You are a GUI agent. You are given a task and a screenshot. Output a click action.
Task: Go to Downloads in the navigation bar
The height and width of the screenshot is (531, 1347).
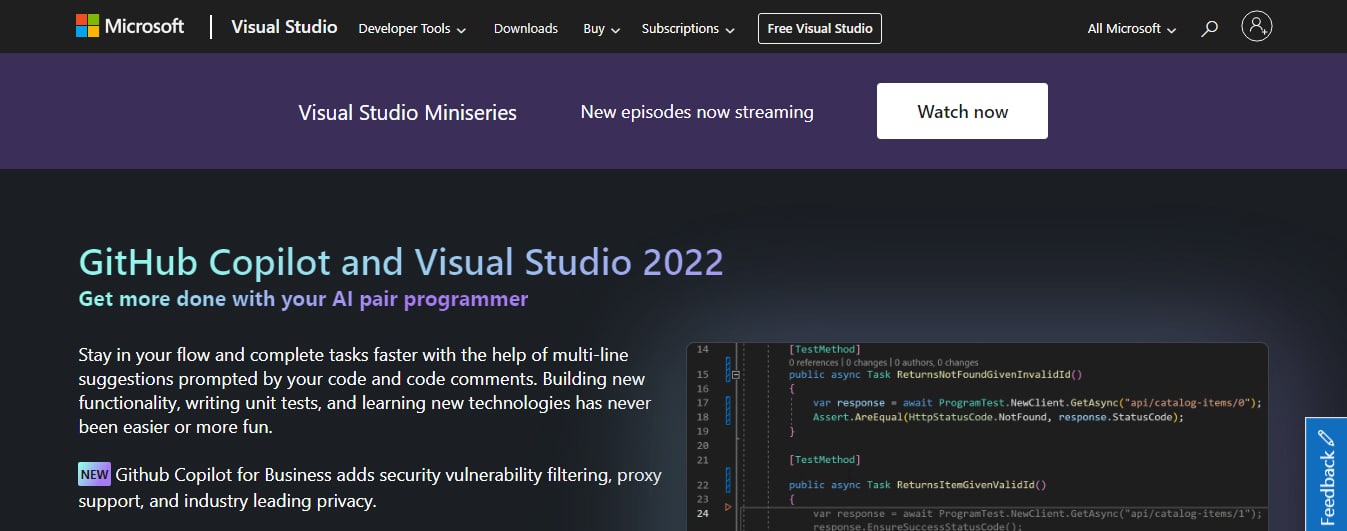525,29
